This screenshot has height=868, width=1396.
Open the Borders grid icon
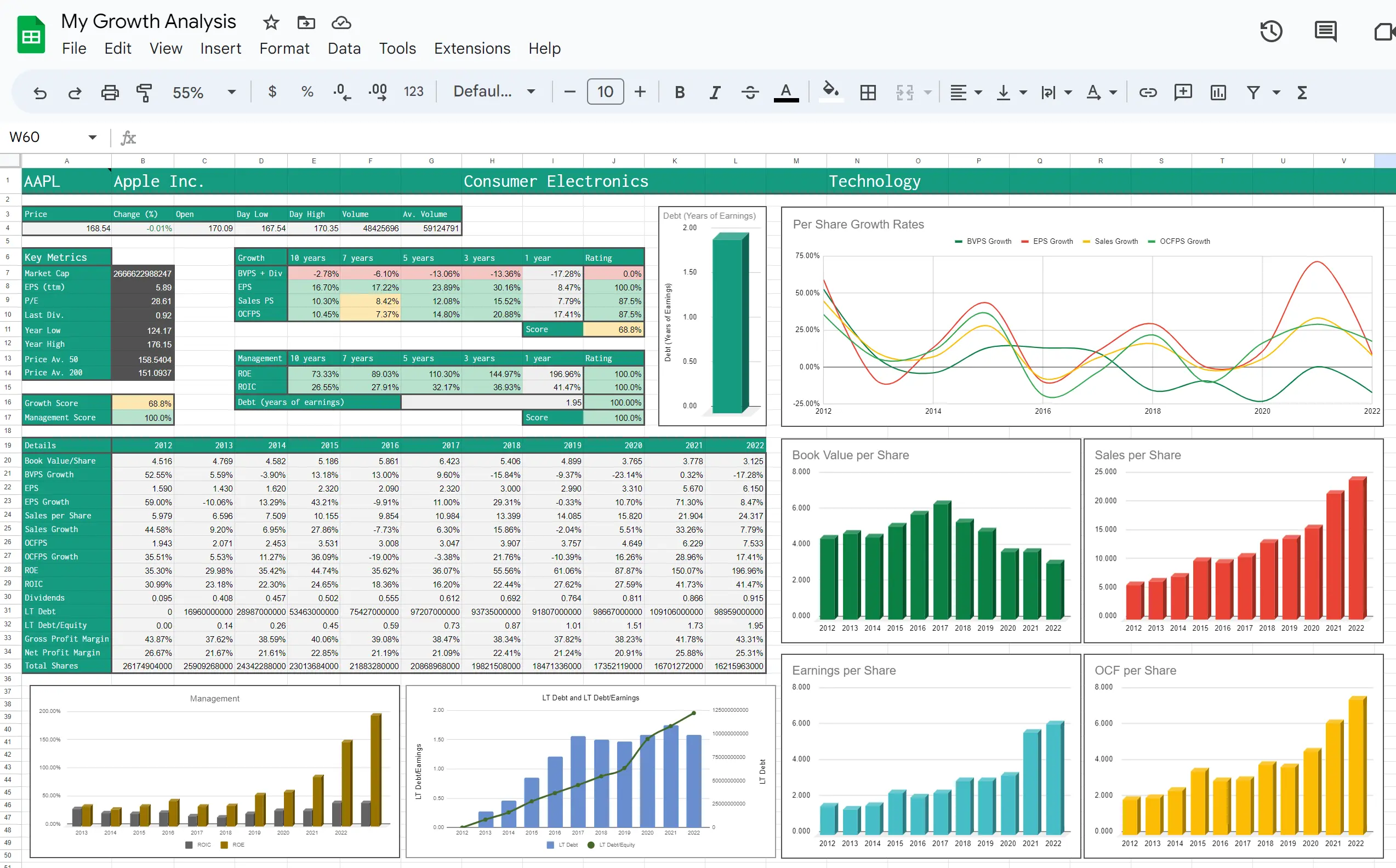(868, 93)
